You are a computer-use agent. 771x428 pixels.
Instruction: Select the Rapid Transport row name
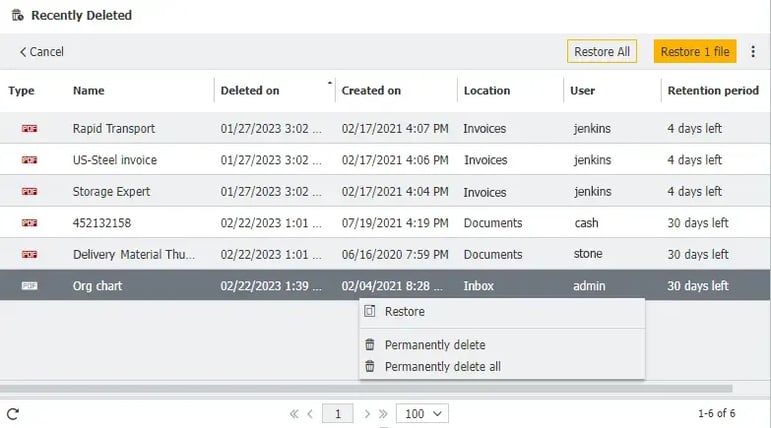coord(114,128)
